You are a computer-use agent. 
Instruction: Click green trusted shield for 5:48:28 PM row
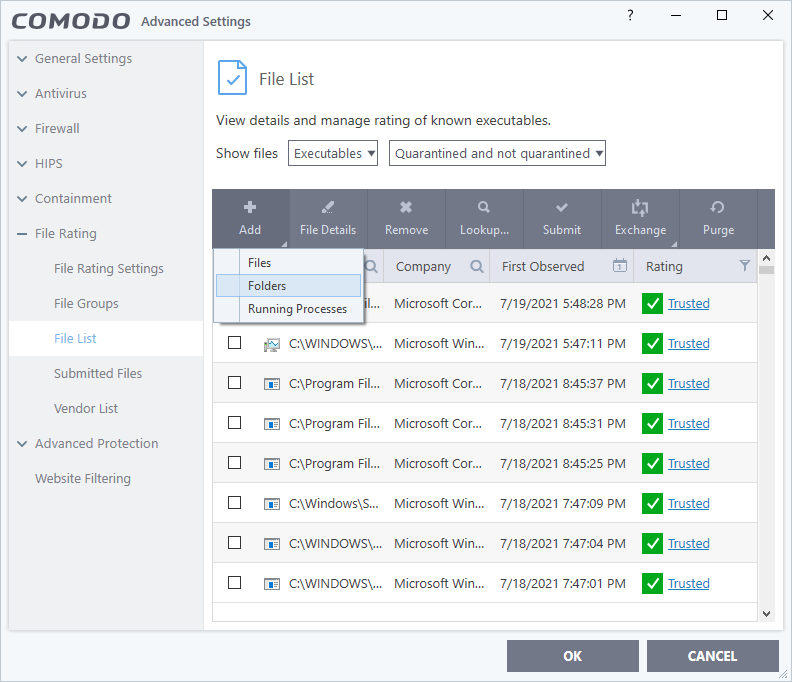pos(652,304)
